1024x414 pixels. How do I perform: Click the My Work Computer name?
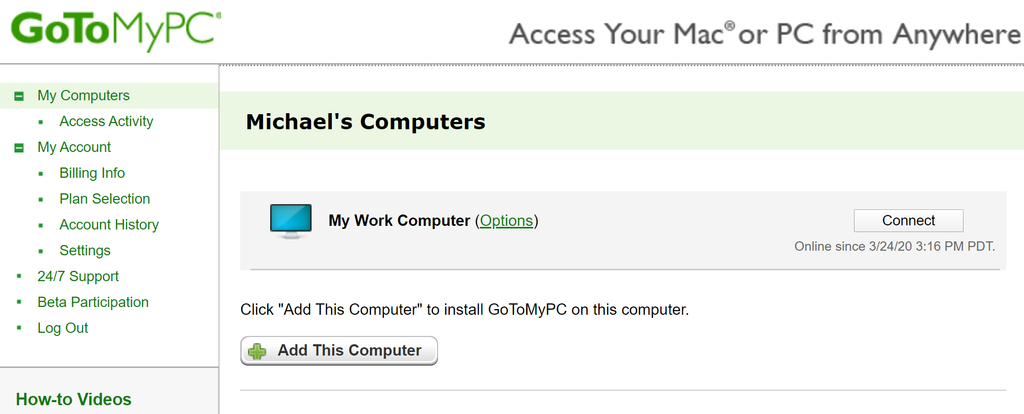click(399, 221)
